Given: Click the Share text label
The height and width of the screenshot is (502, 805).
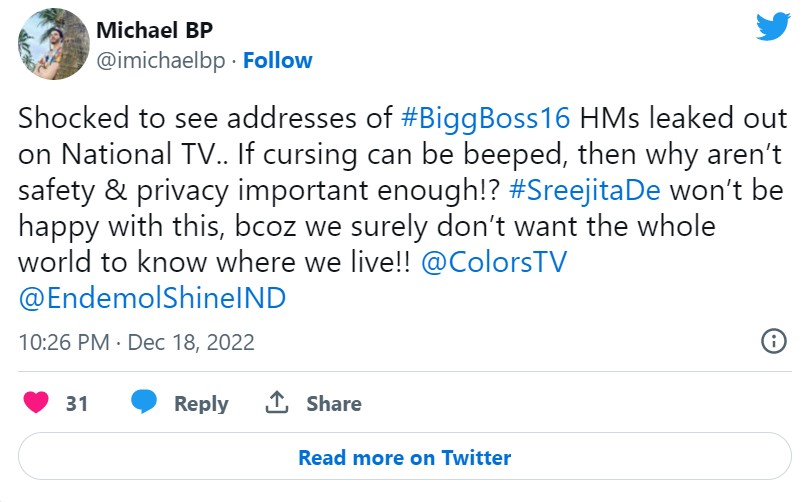Looking at the screenshot, I should coord(334,404).
